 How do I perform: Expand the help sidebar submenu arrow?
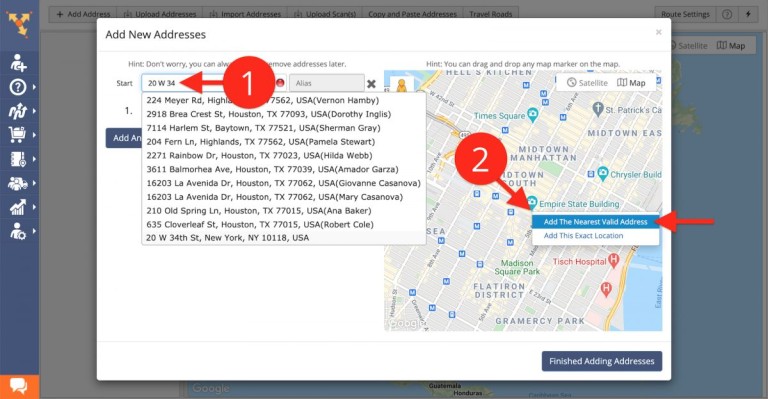34,87
